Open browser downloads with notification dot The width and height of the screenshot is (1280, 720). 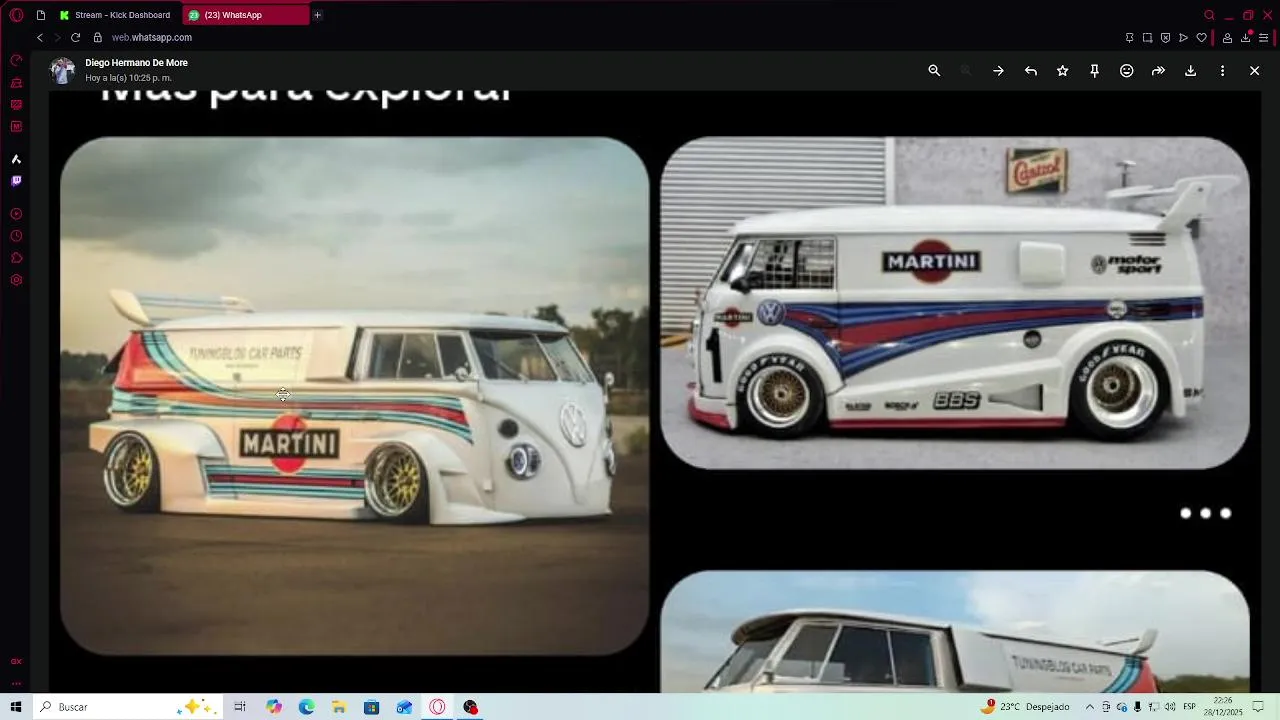click(x=1246, y=37)
